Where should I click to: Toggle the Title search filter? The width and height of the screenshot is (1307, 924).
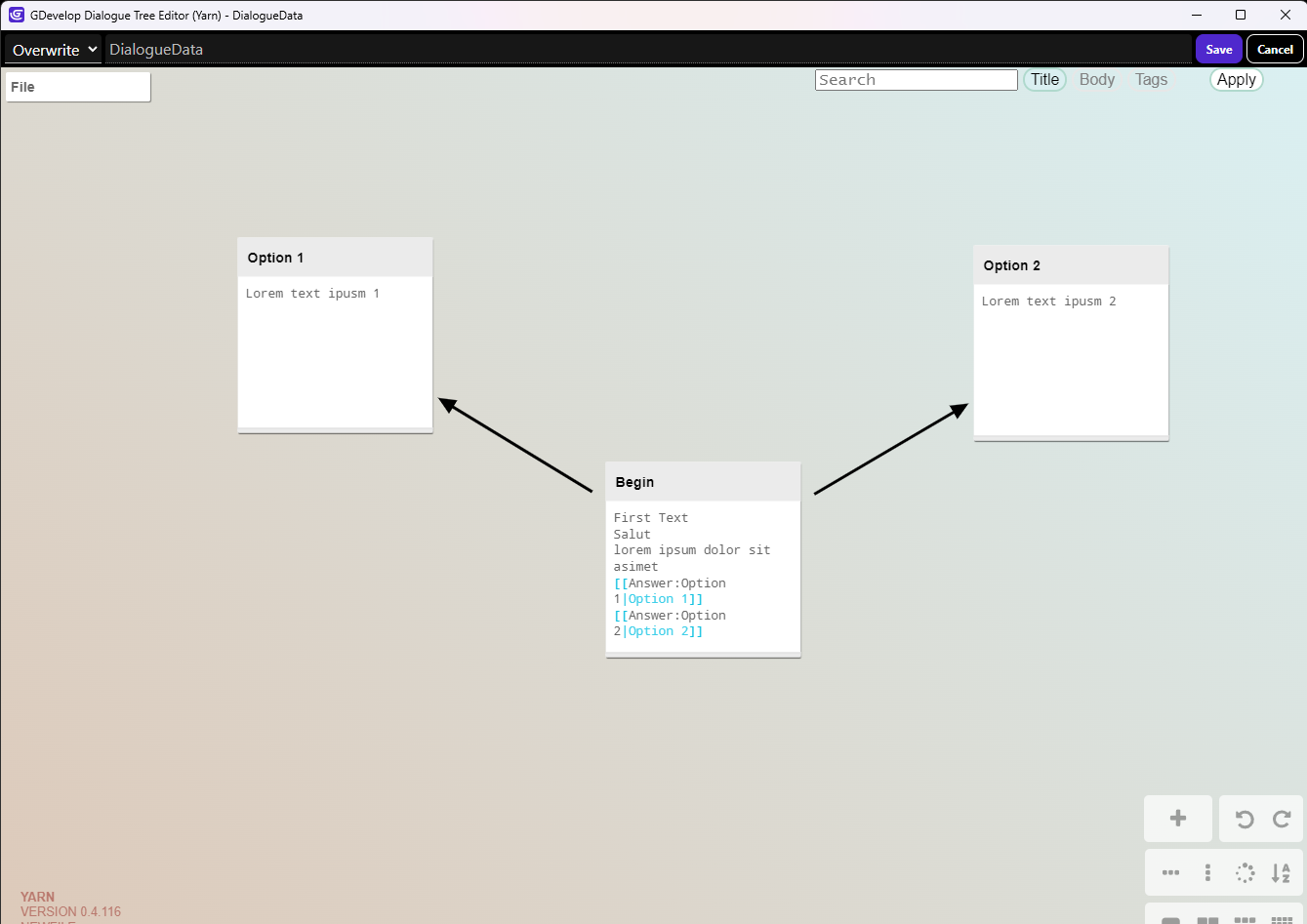point(1044,79)
